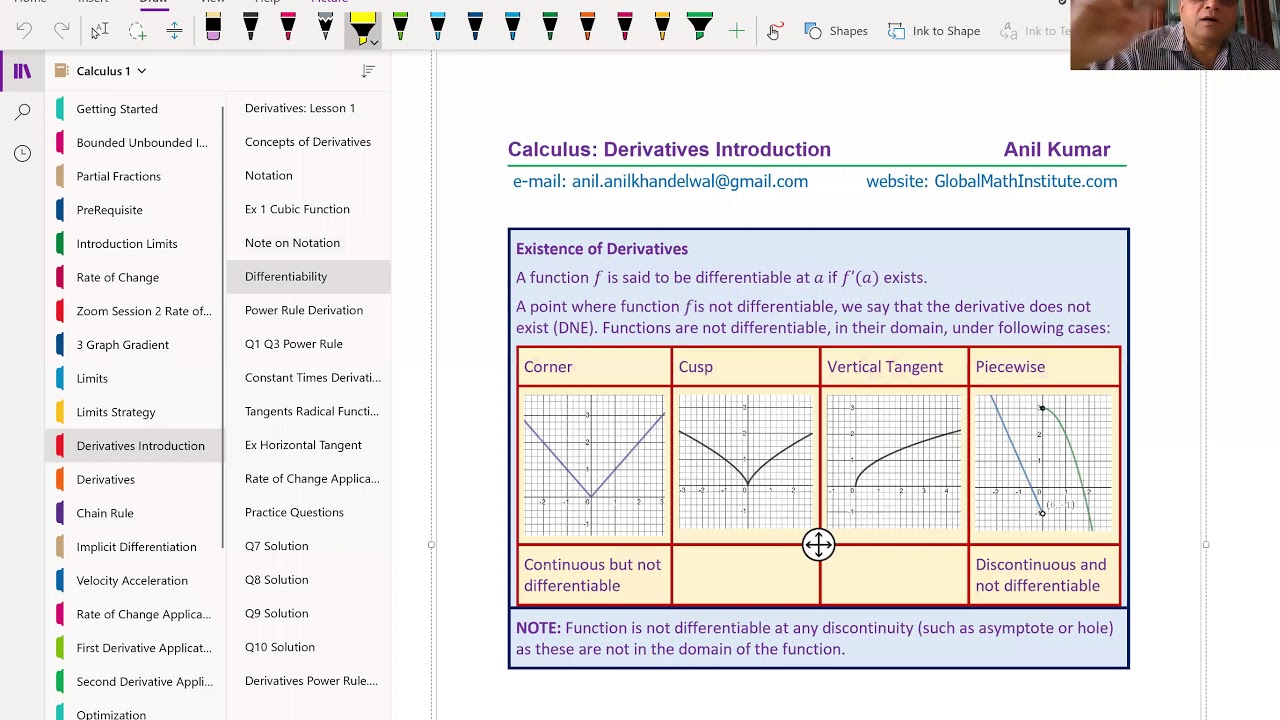
Task: Click the 'Discontinuous and not differentiable' text
Action: [1040, 575]
